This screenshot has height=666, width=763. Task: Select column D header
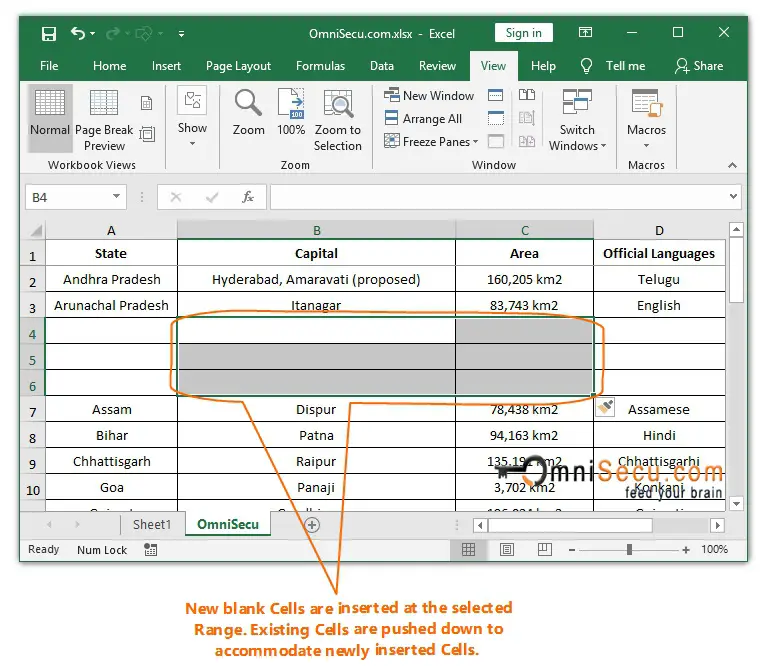(659, 230)
